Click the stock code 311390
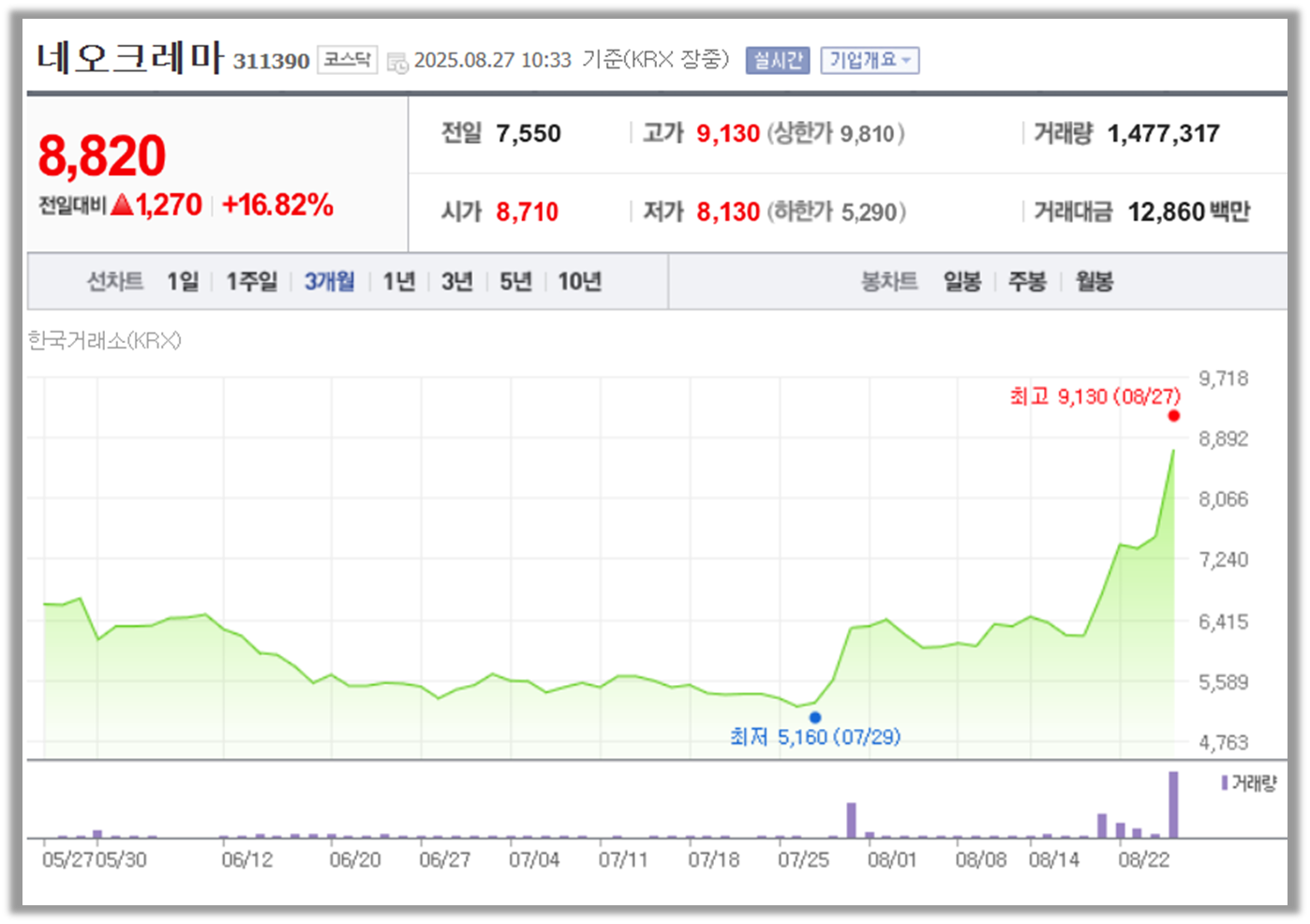 click(x=271, y=61)
